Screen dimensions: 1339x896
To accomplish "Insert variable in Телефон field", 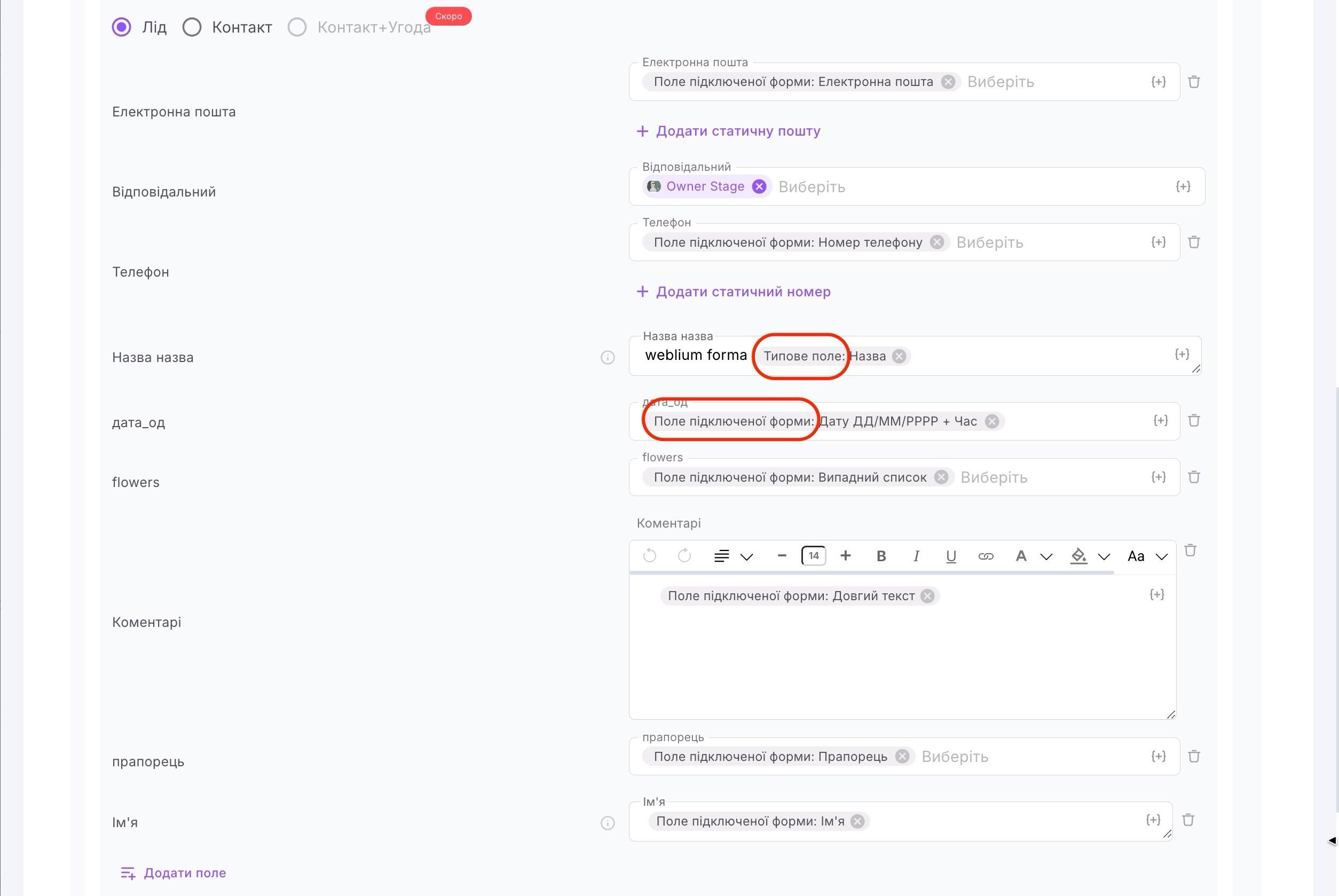I will tap(1159, 242).
